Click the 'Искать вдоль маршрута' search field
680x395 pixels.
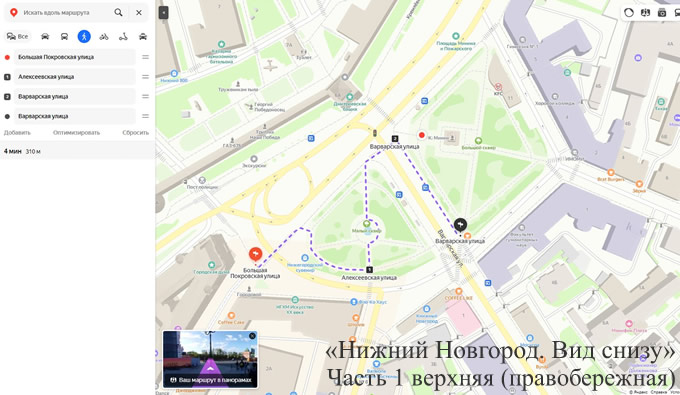pyautogui.click(x=65, y=13)
